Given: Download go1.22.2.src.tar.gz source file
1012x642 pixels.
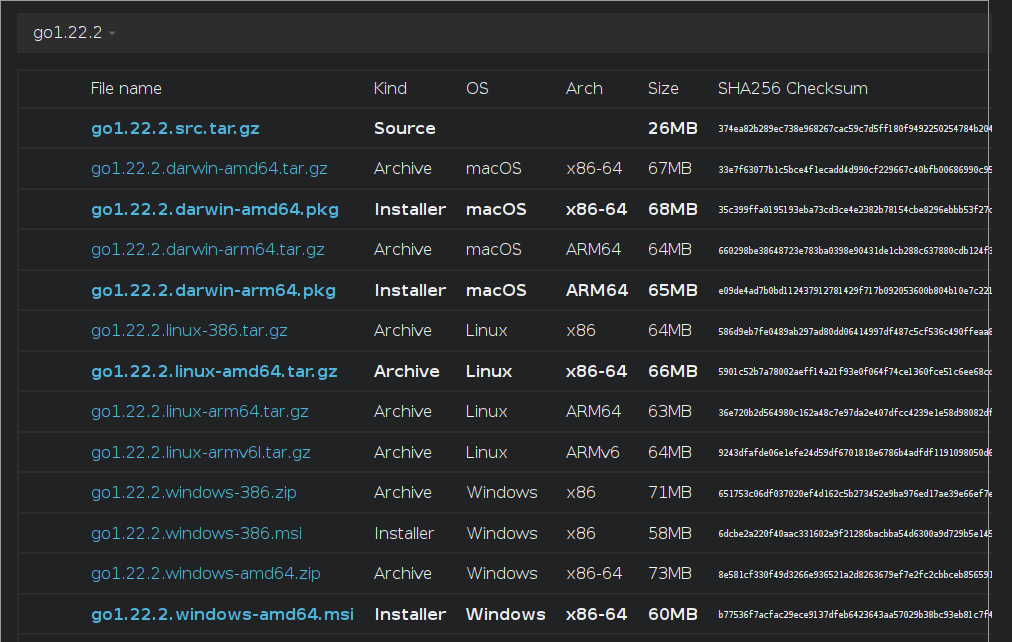Looking at the screenshot, I should pos(175,128).
